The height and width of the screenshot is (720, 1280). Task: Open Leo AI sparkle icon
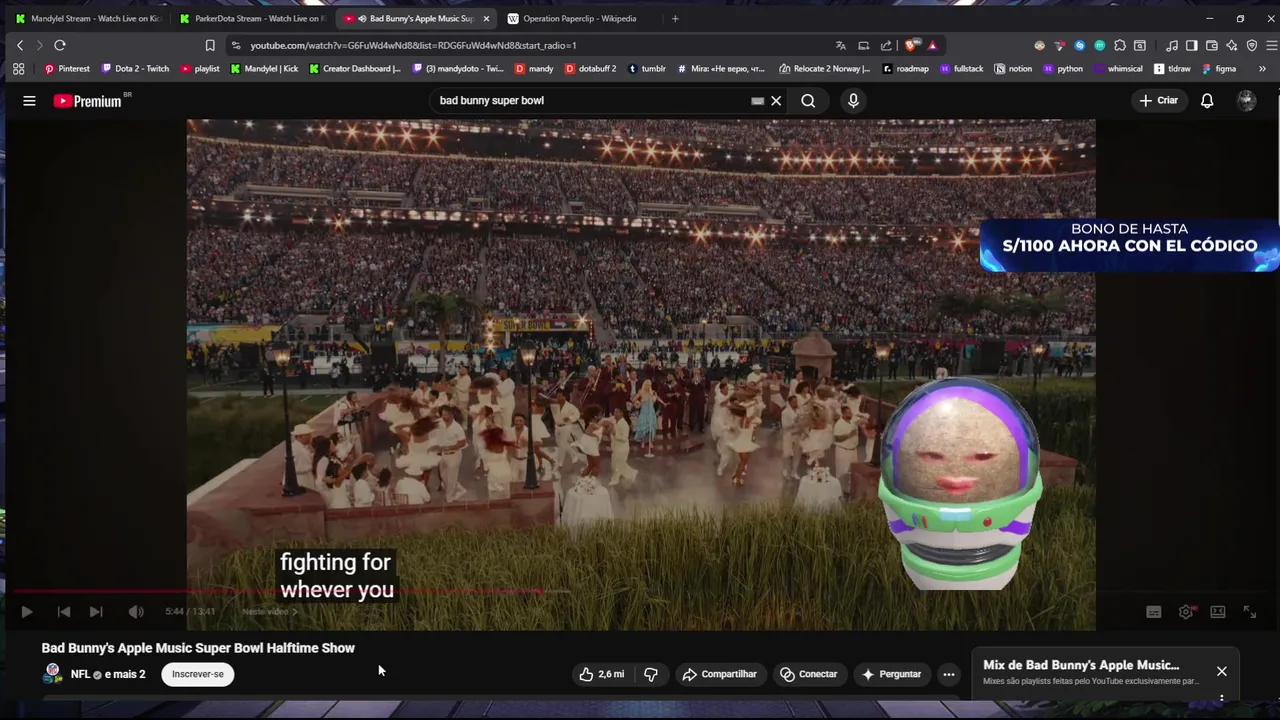[1232, 45]
